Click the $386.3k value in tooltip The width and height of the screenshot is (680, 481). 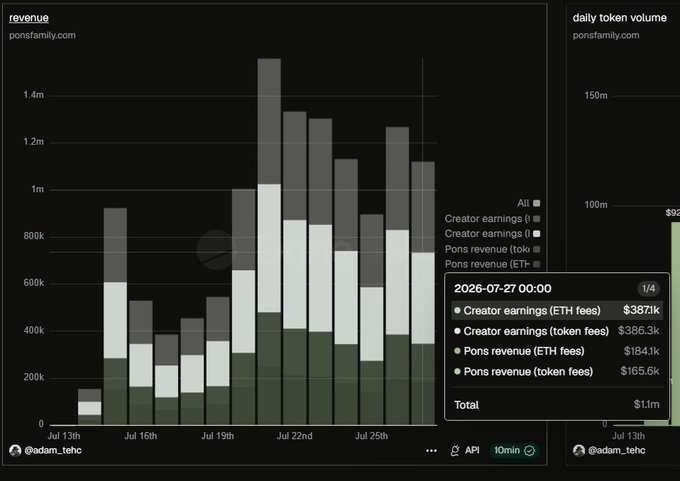[x=638, y=330]
